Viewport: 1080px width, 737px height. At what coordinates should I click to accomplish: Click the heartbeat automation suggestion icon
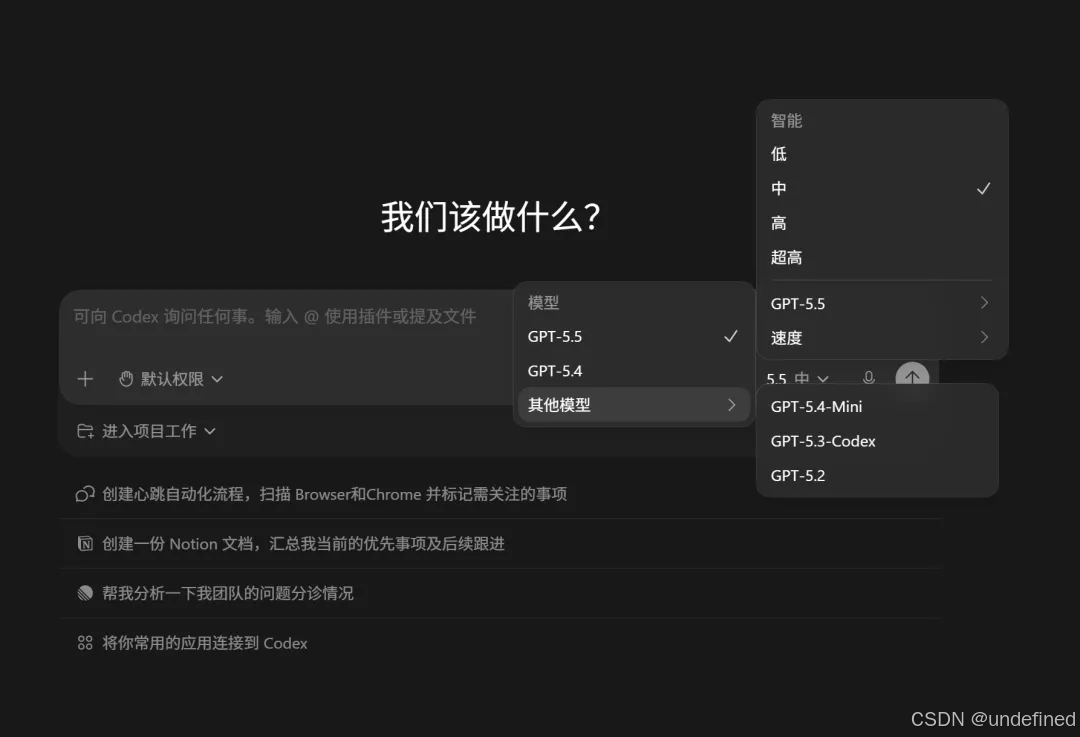(85, 494)
